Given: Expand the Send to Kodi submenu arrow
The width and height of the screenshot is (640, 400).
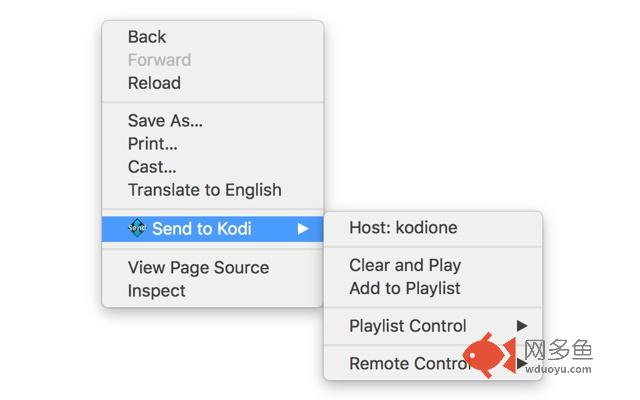Looking at the screenshot, I should pos(303,229).
